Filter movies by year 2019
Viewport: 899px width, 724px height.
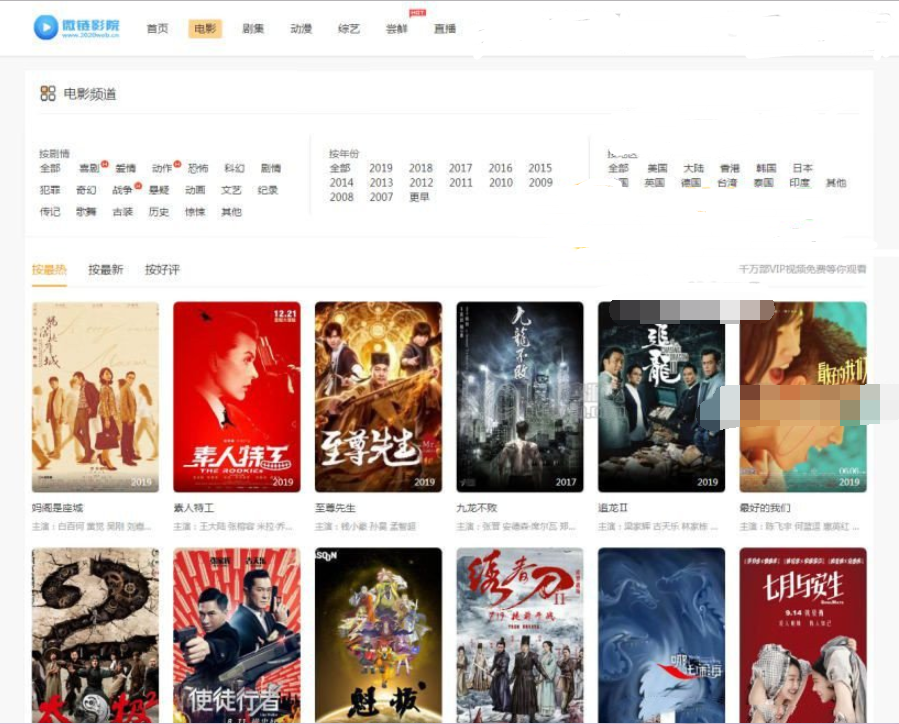(x=381, y=168)
